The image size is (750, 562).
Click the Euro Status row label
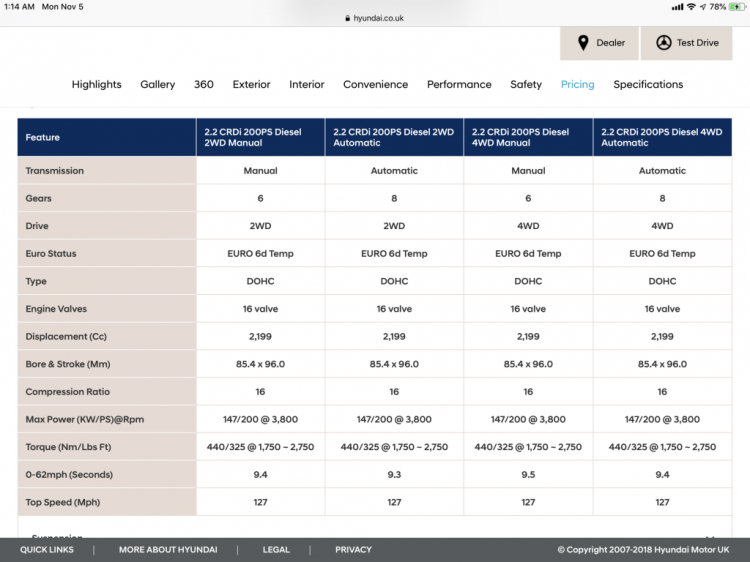click(x=51, y=254)
